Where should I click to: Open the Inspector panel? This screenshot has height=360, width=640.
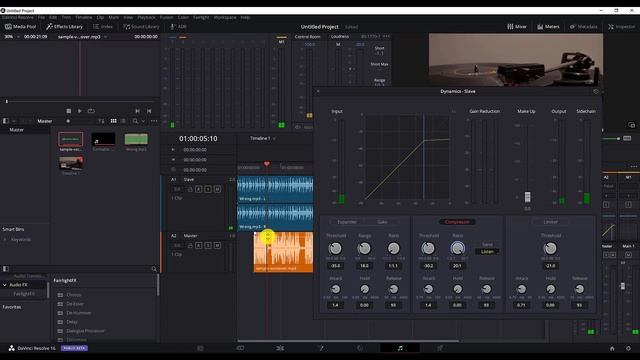coord(621,27)
